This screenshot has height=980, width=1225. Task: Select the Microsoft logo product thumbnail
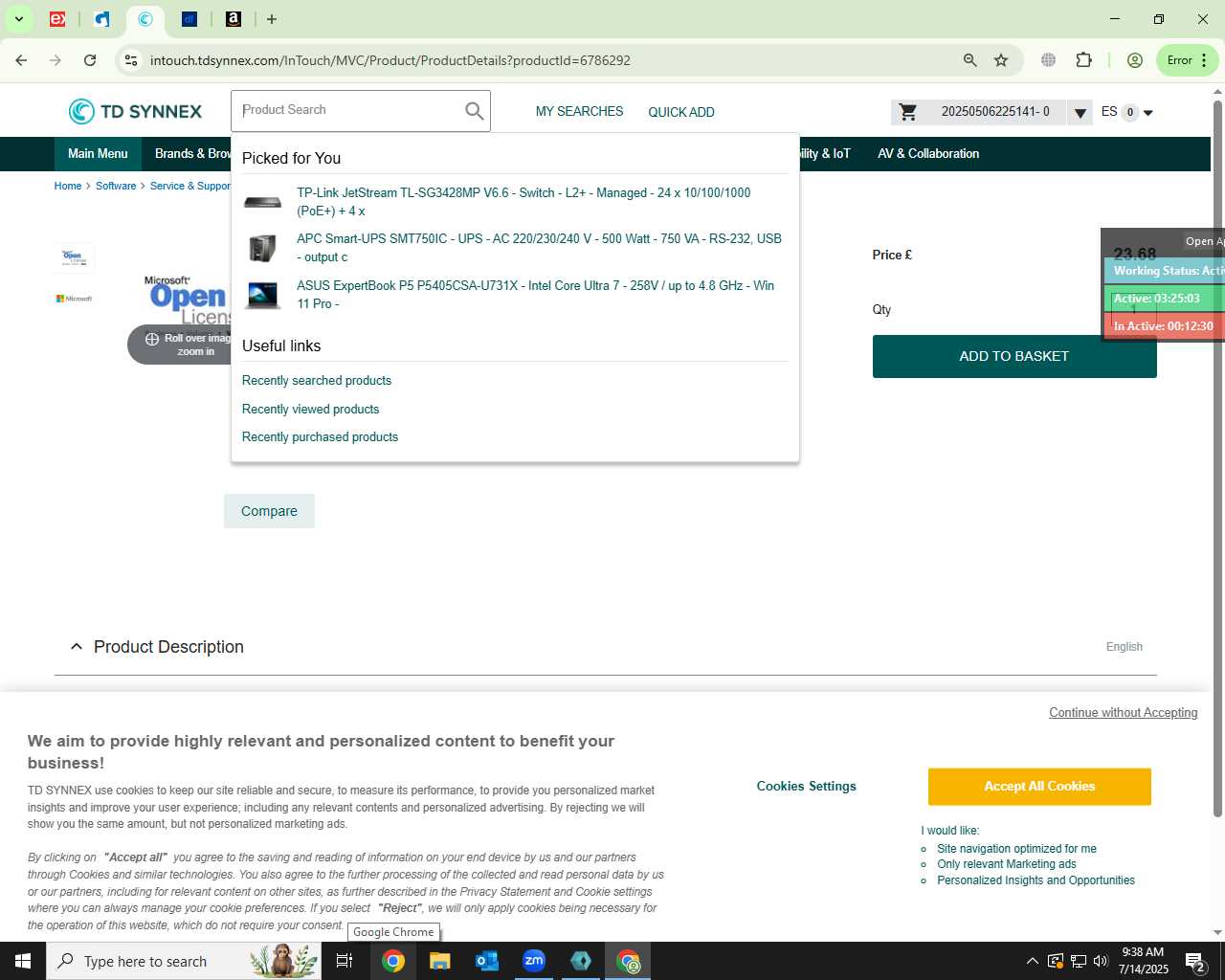tap(75, 299)
